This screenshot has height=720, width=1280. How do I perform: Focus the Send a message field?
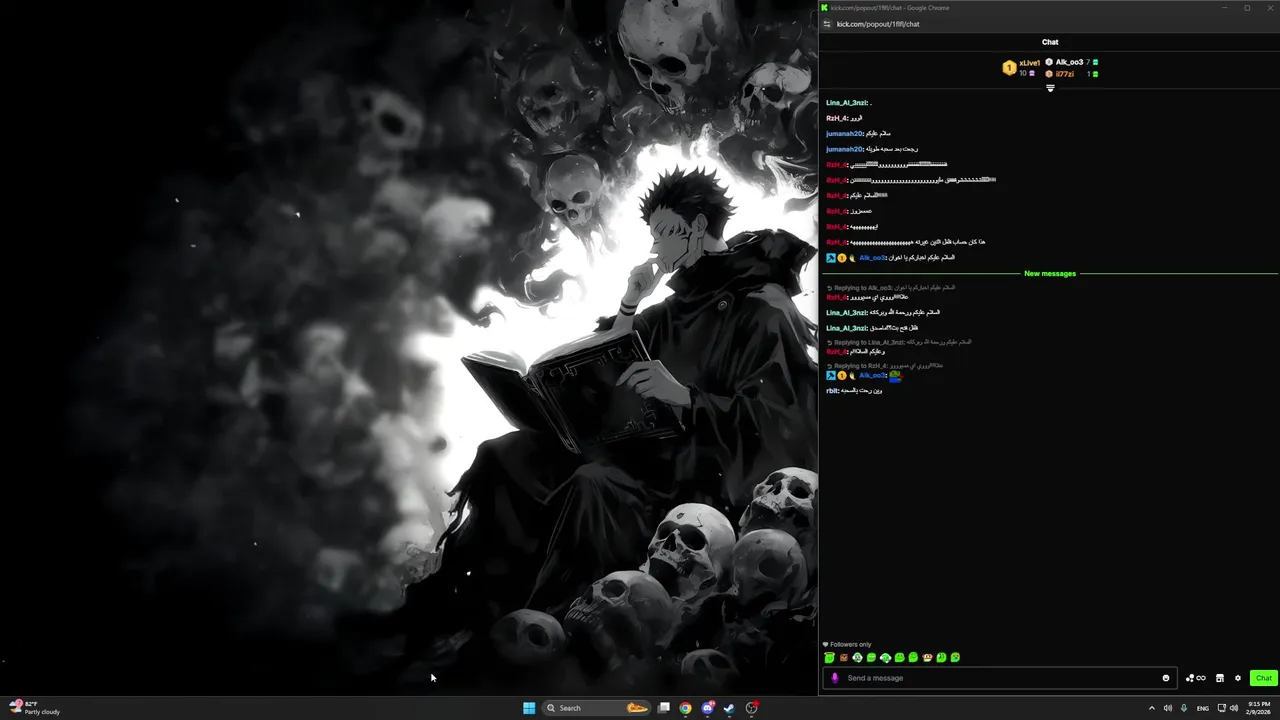pyautogui.click(x=1000, y=678)
